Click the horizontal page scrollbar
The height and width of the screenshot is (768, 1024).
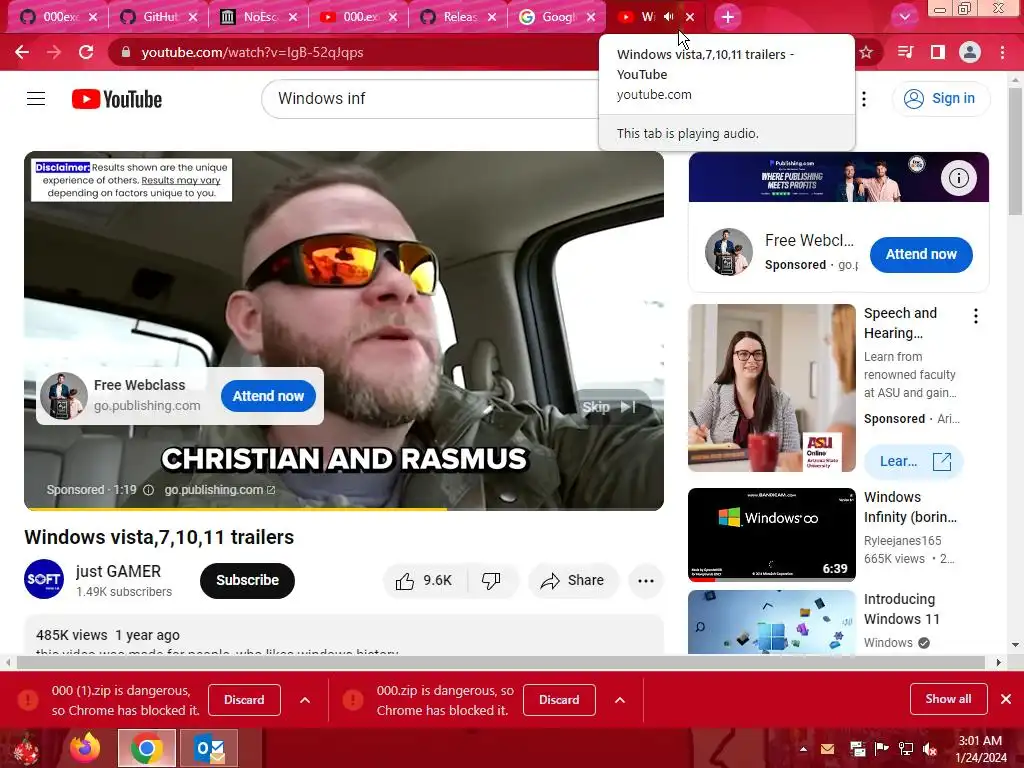coord(502,662)
